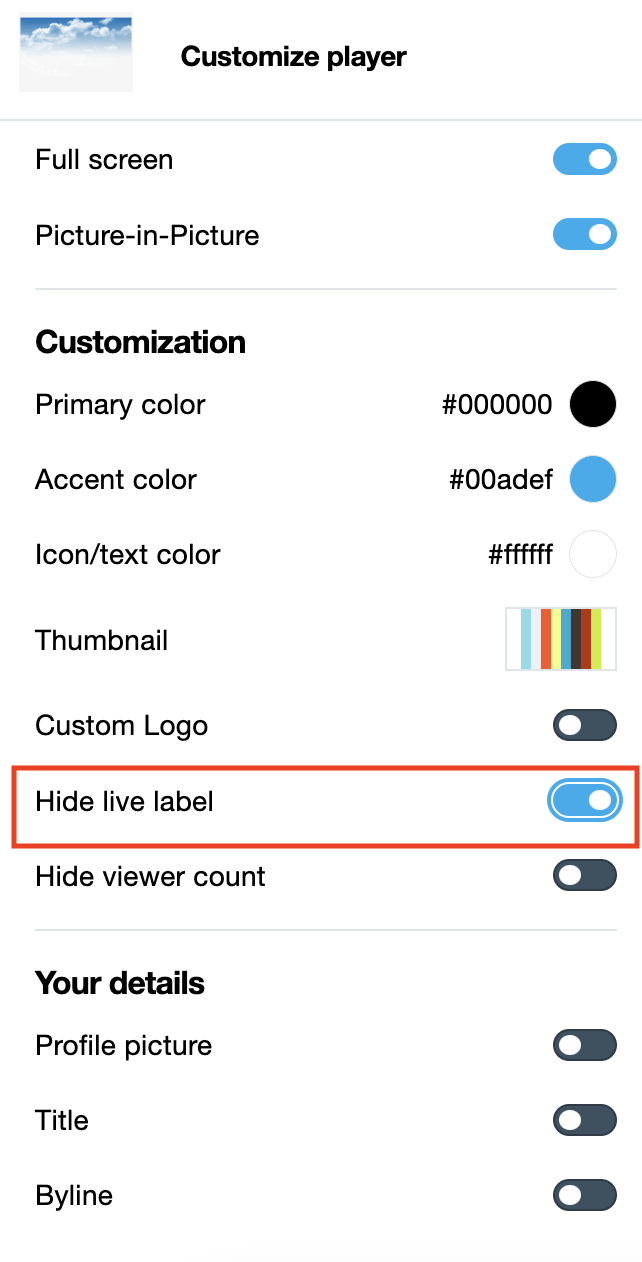The image size is (642, 1262).
Task: Turn off Hide live label switch
Action: (x=585, y=801)
